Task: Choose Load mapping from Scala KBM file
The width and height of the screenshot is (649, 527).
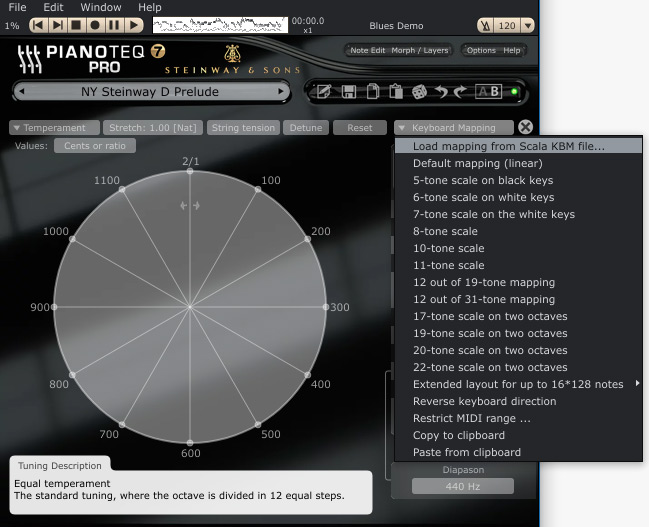Action: point(519,146)
